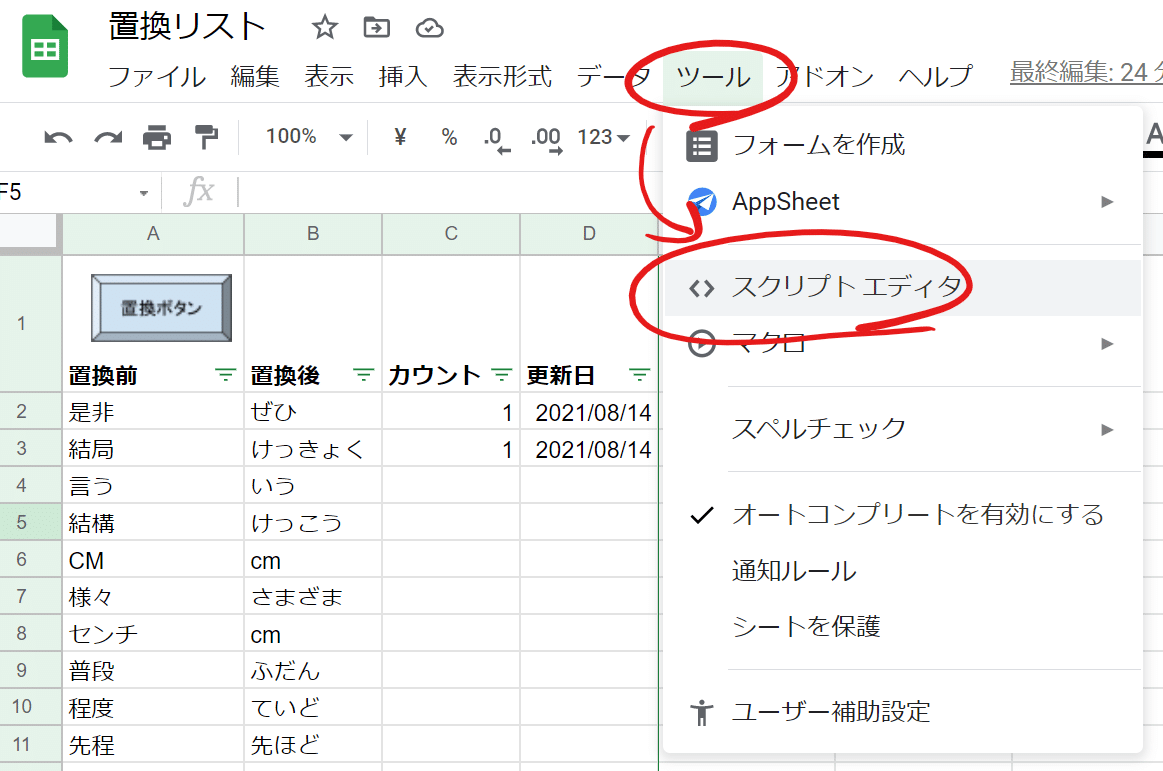Expand the マクロ submenu arrow
1163x771 pixels.
click(x=1107, y=344)
